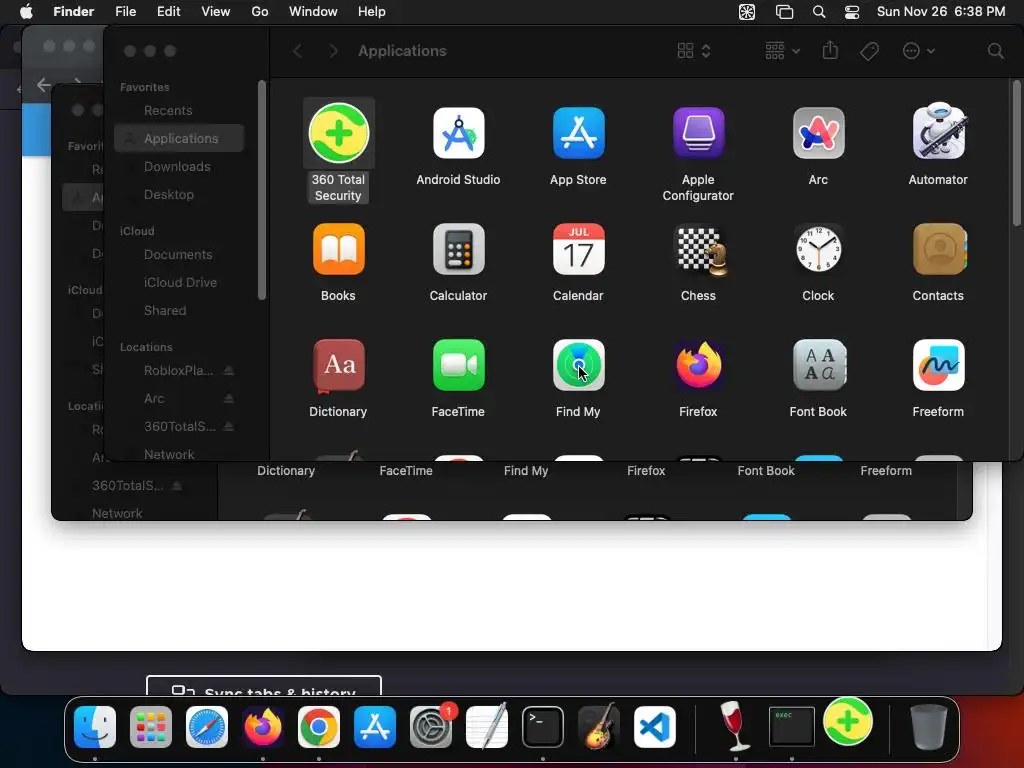Image resolution: width=1024 pixels, height=768 pixels.
Task: Eject the RobloxPla... volume
Action: (229, 370)
